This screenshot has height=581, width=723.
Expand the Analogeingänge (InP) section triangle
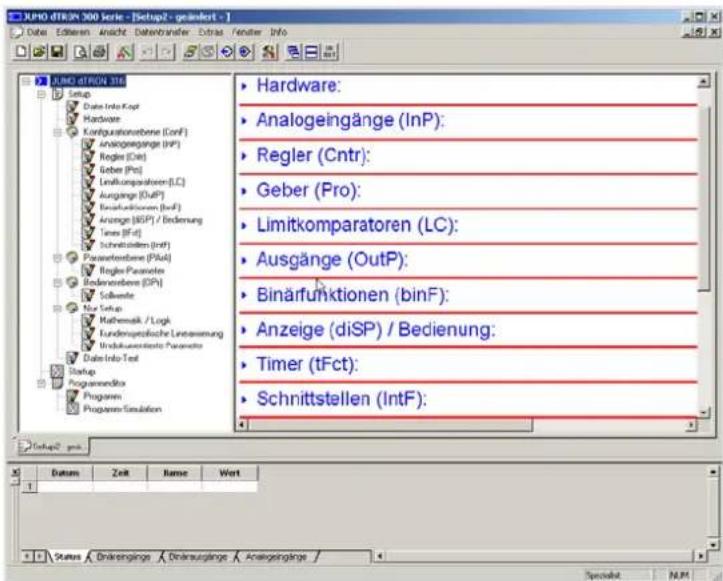[x=244, y=121]
